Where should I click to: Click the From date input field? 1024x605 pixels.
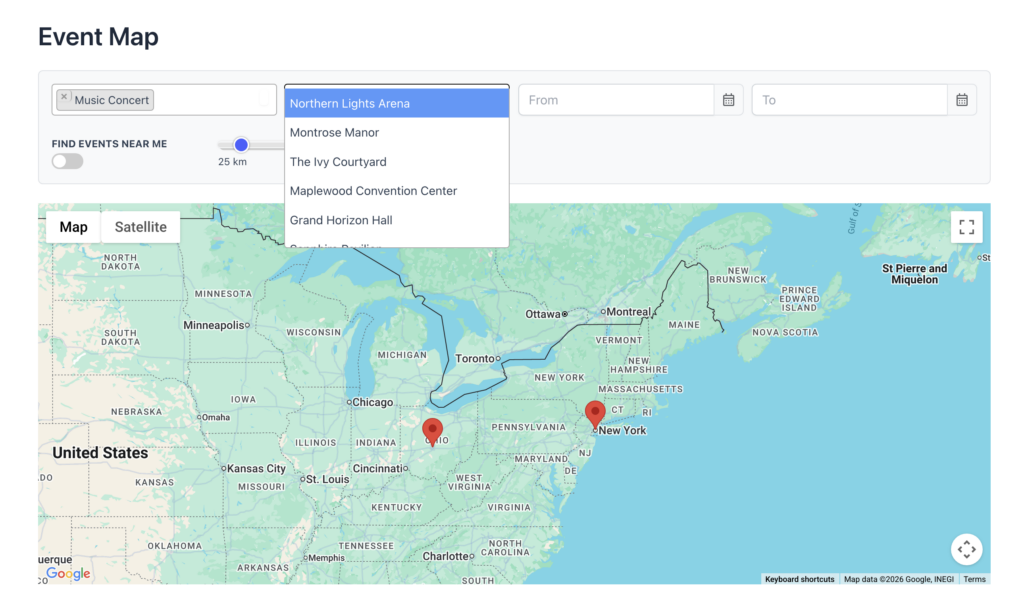click(x=615, y=100)
